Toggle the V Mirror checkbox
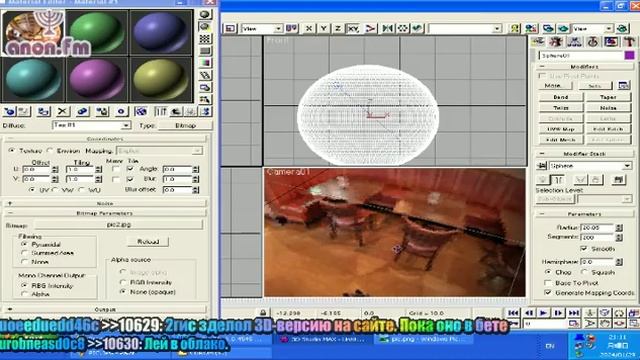 116,179
